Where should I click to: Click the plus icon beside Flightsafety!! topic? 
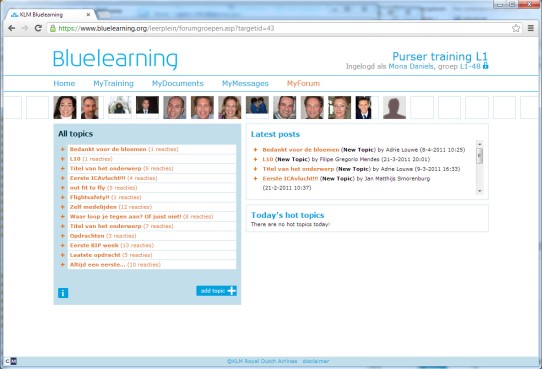[x=63, y=197]
